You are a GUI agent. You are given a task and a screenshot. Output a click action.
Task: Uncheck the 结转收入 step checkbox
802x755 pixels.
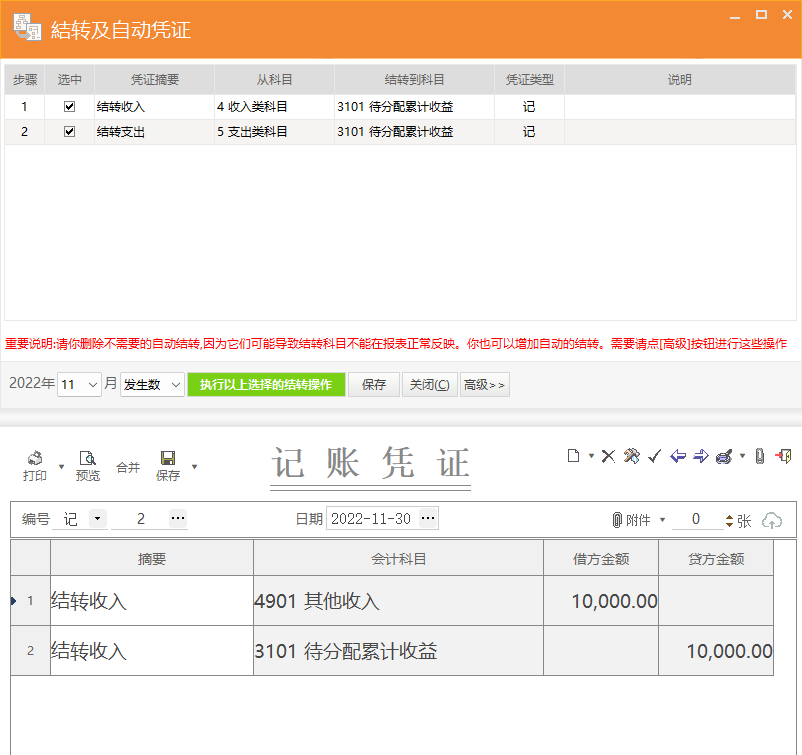tap(70, 106)
